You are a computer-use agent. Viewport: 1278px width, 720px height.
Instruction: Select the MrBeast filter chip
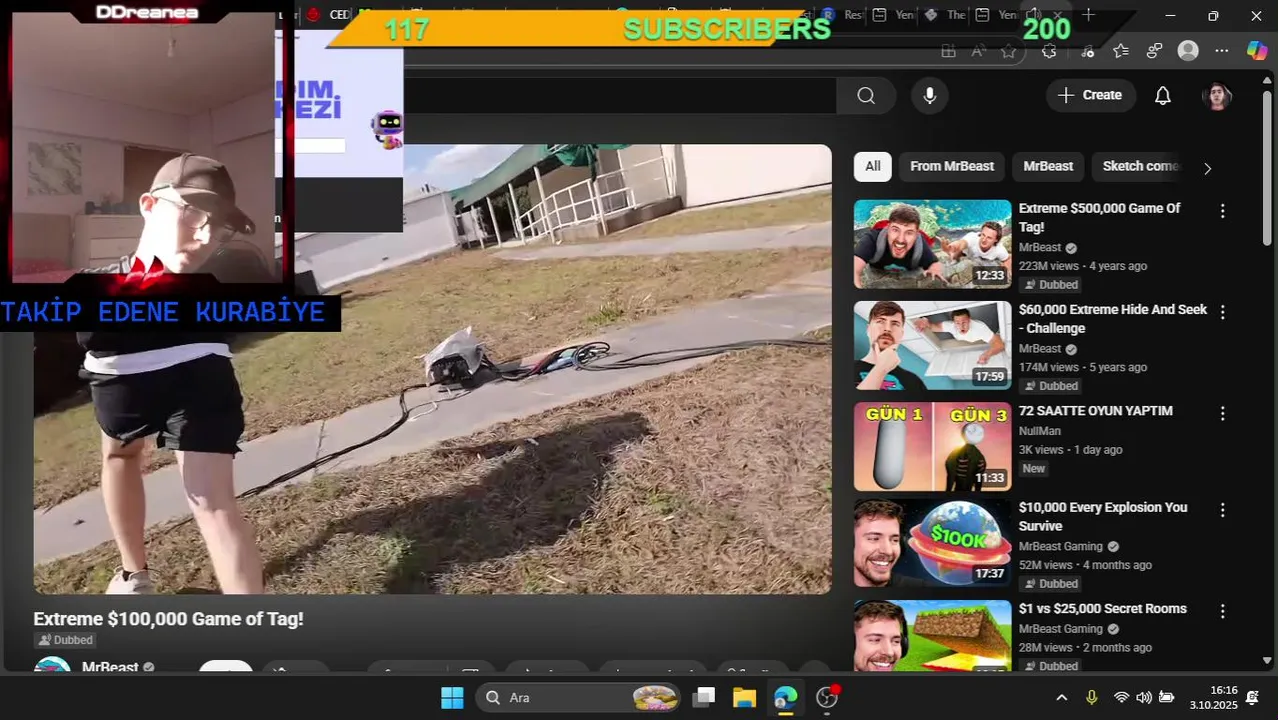tap(1048, 166)
